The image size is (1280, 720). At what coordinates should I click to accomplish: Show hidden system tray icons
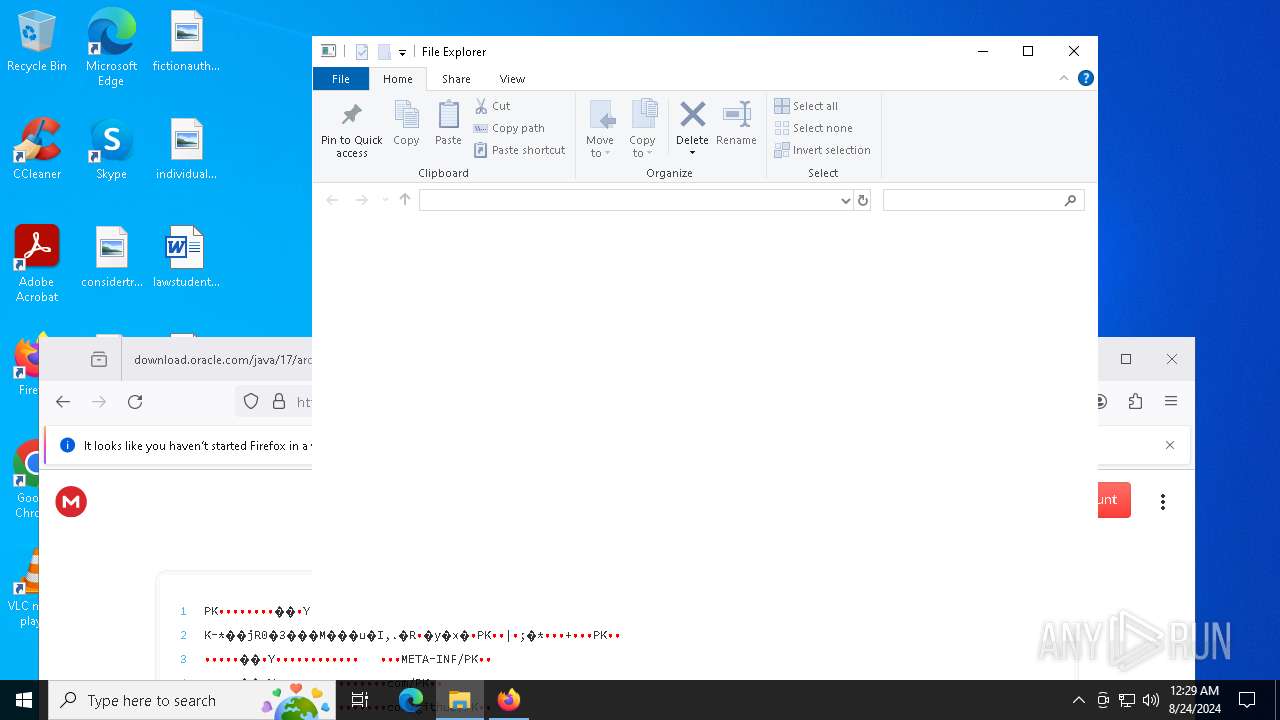pyautogui.click(x=1078, y=700)
